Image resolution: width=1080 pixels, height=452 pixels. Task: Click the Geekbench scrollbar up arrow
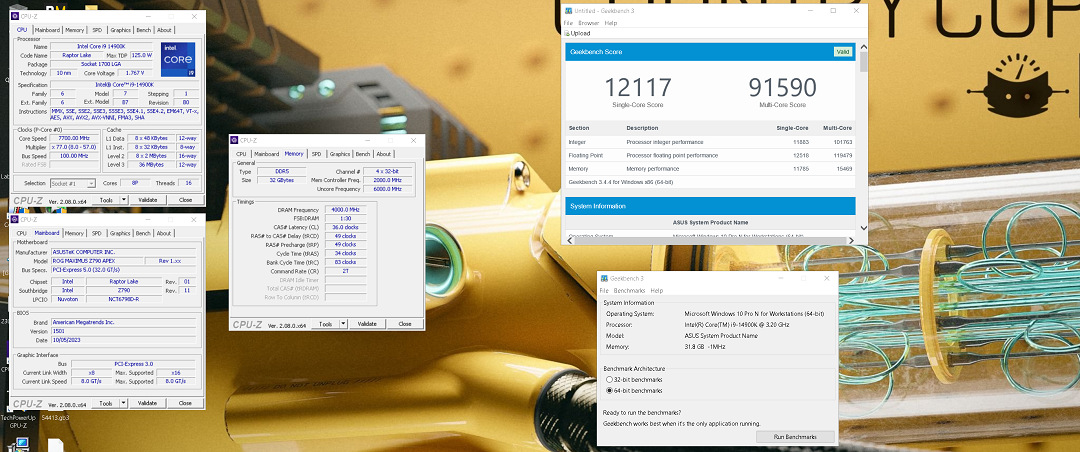(864, 48)
